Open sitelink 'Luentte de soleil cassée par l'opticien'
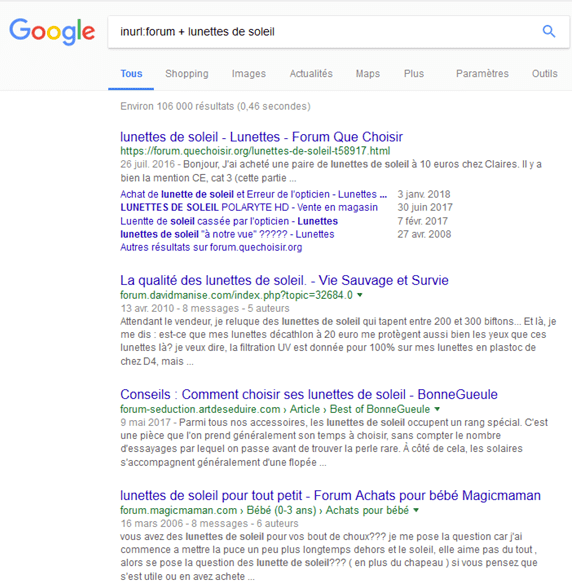Viewport: 572px width, 584px height. pyautogui.click(x=229, y=221)
